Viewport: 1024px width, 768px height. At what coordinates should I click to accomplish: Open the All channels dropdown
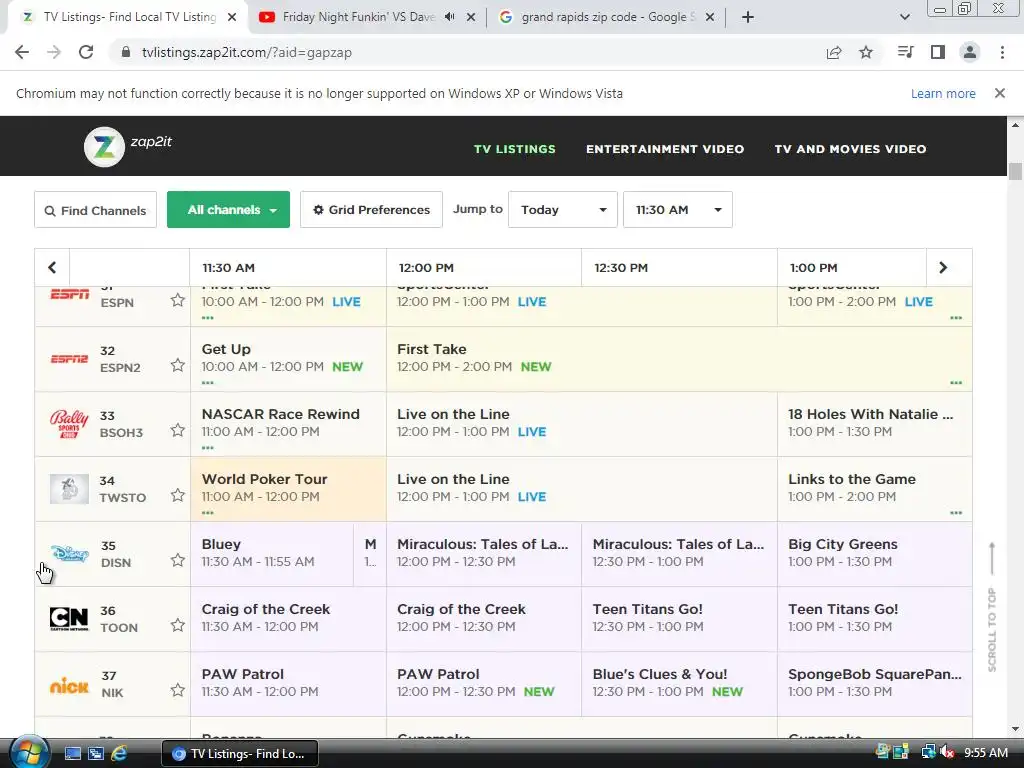point(229,210)
